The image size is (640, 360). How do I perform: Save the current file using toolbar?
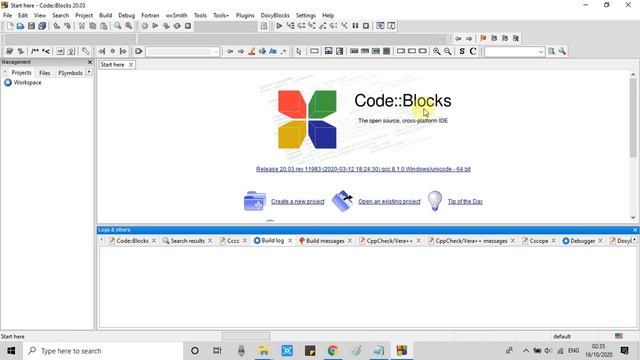[x=31, y=26]
